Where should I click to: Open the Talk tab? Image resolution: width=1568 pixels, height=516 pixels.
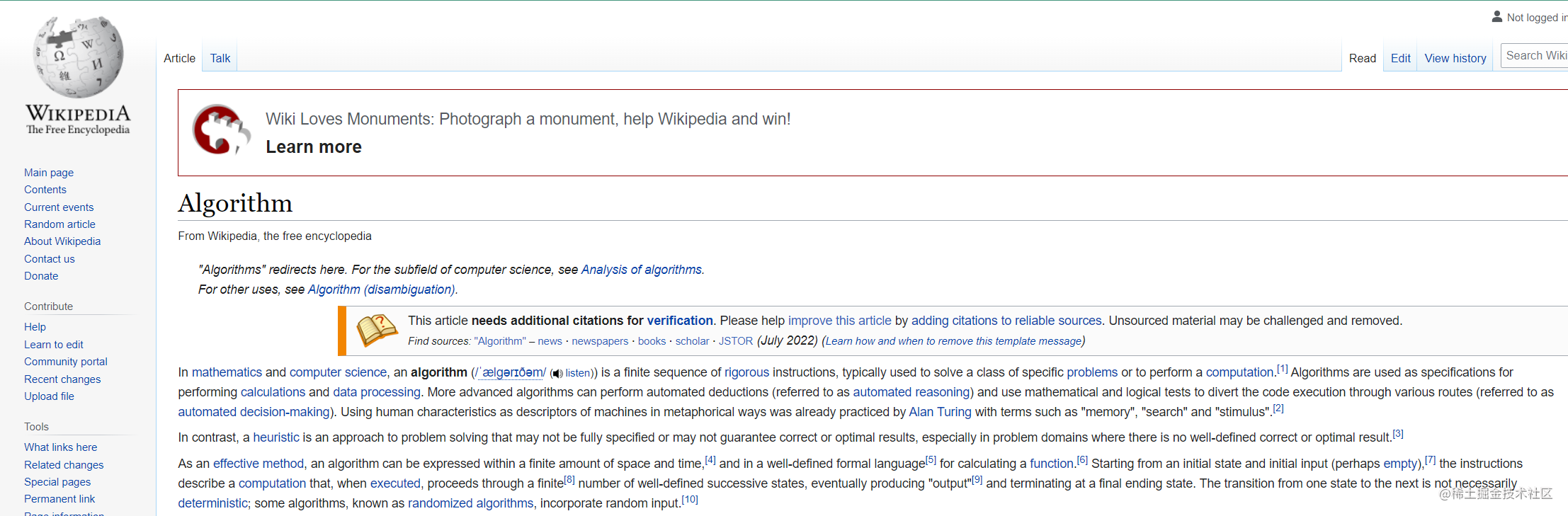coord(220,58)
